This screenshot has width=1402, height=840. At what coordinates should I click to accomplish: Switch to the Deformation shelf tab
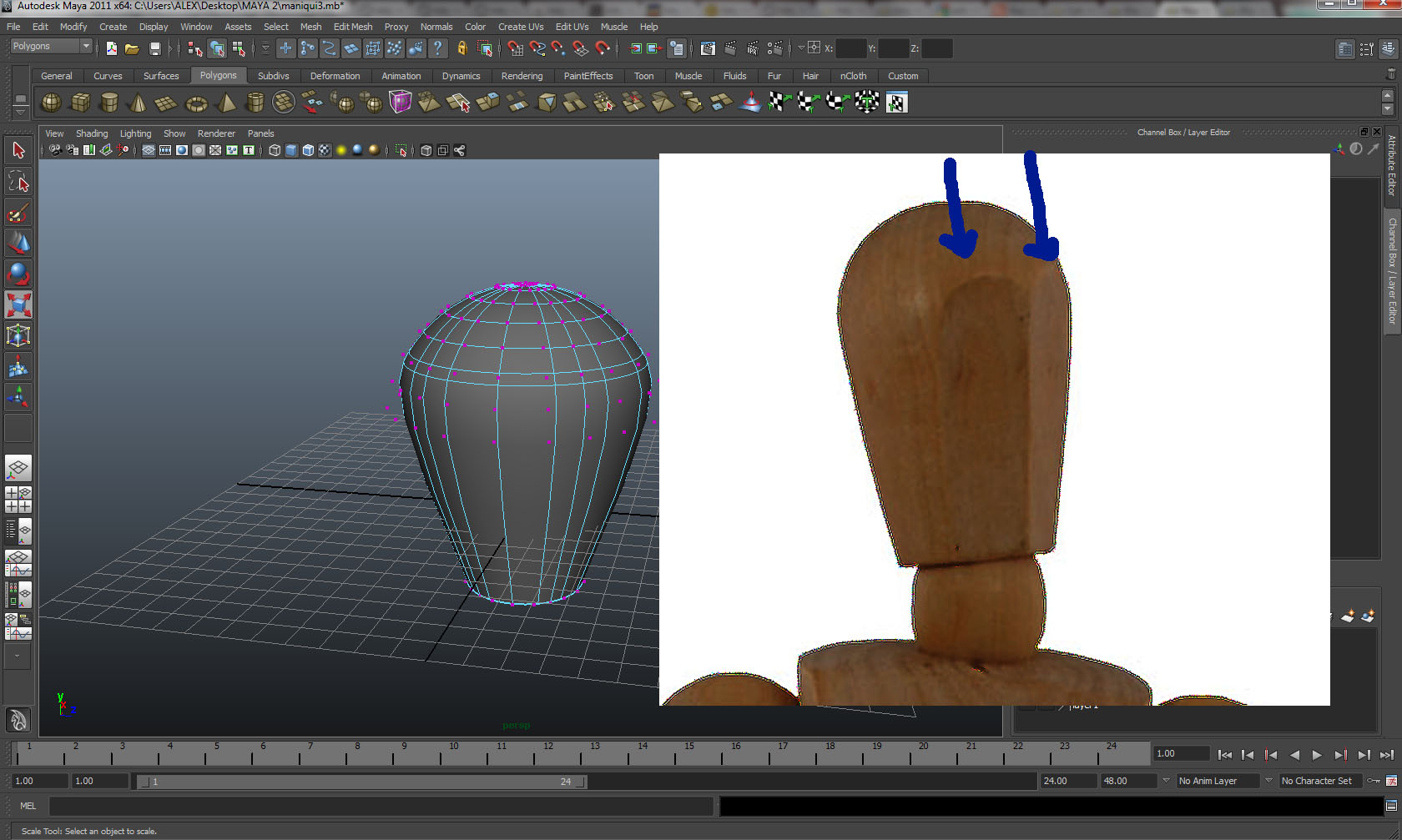click(335, 76)
